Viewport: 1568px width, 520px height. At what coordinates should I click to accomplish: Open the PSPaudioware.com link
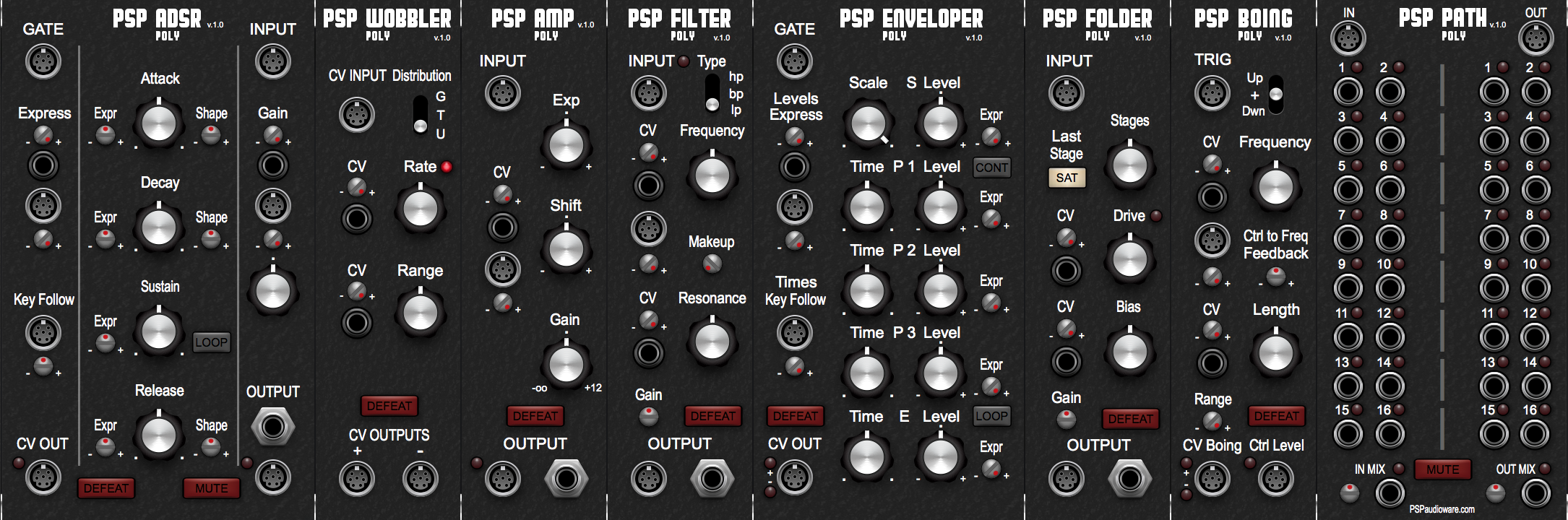pos(1442,509)
